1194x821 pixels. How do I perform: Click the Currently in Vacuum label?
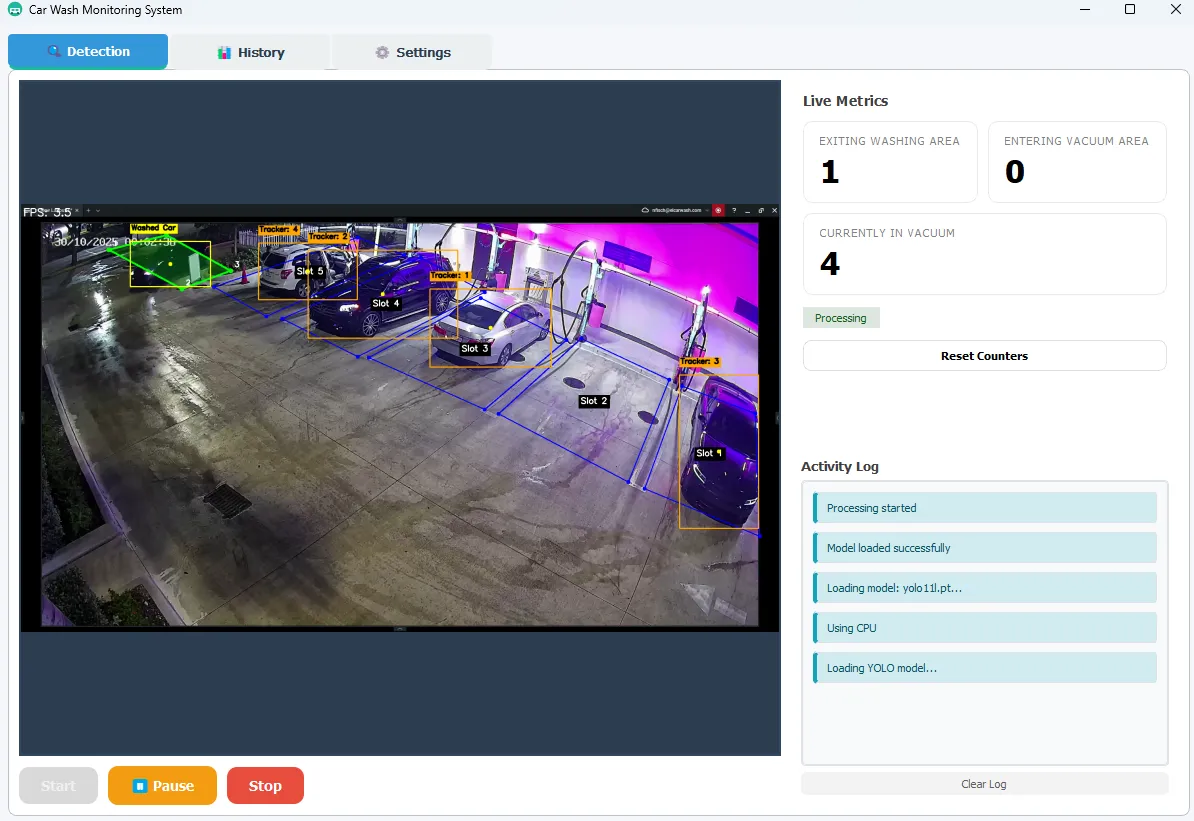point(887,233)
